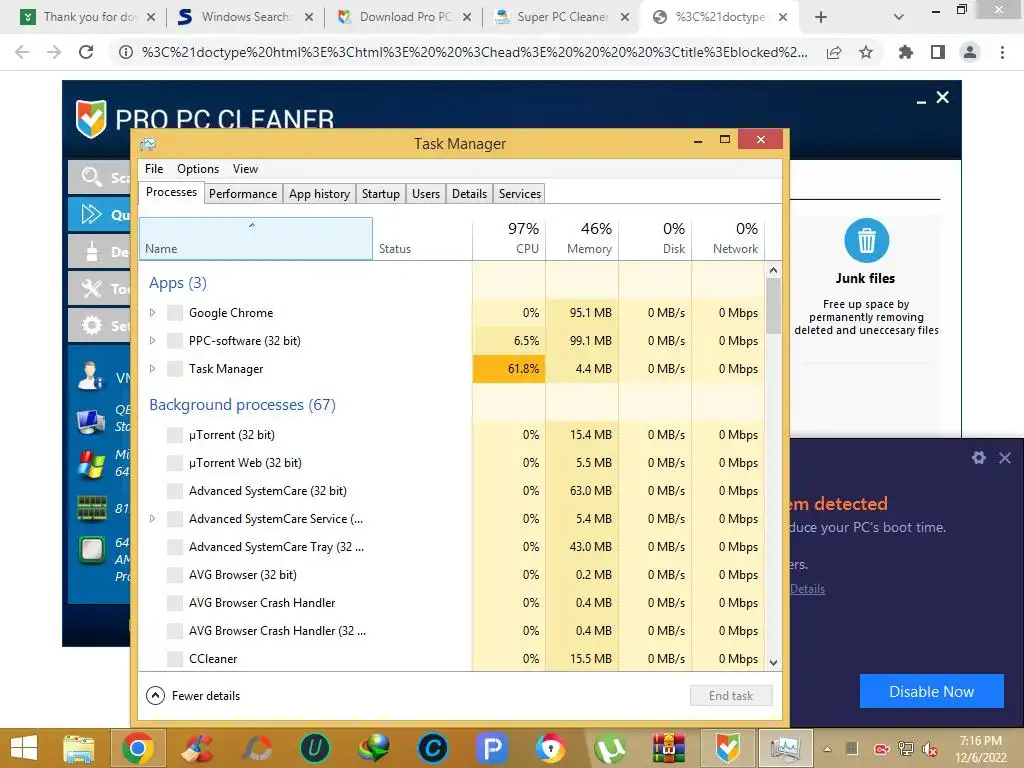The image size is (1024, 768).
Task: Open Google Chrome from the taskbar
Action: point(137,748)
